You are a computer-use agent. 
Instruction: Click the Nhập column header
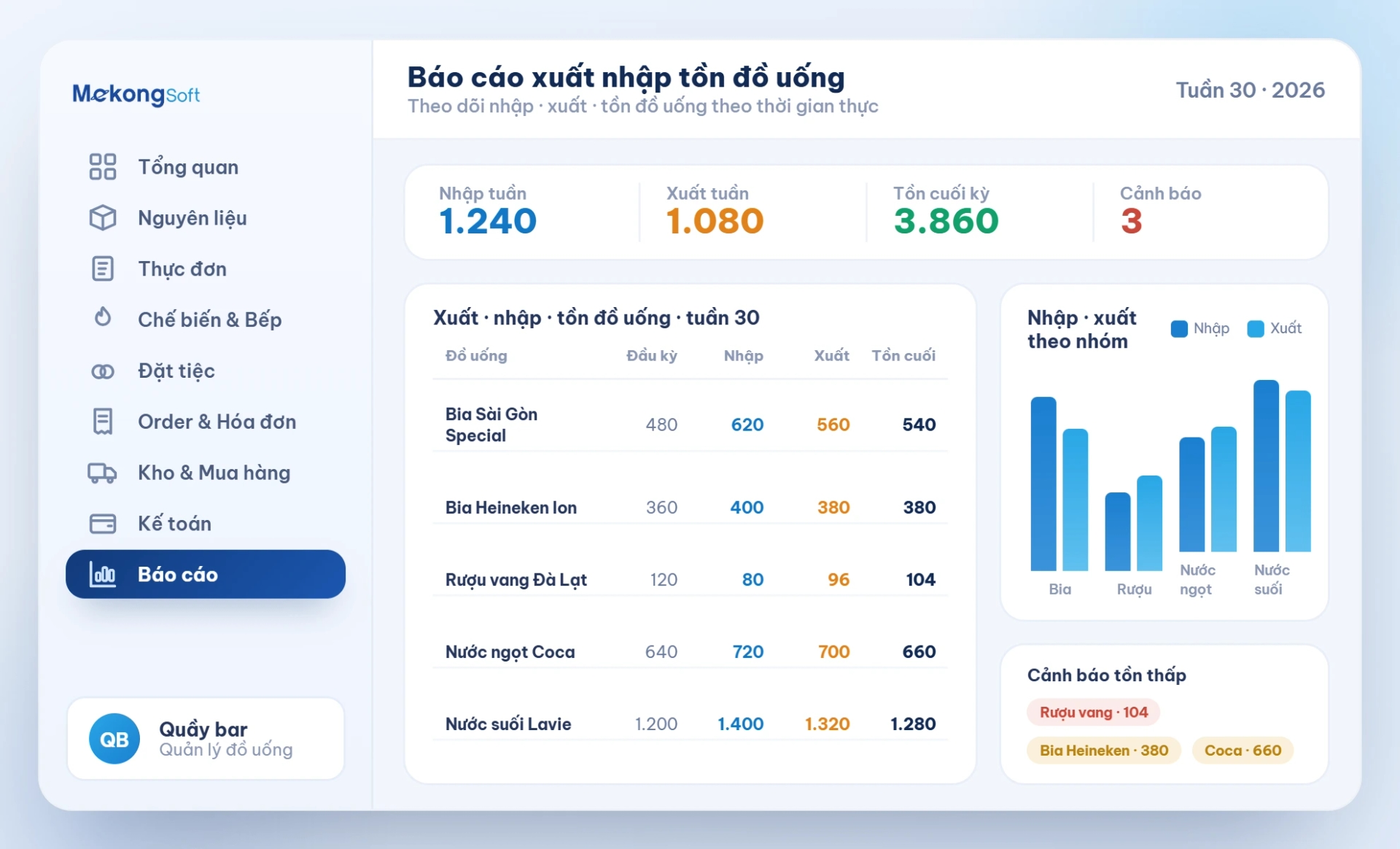[x=744, y=356]
